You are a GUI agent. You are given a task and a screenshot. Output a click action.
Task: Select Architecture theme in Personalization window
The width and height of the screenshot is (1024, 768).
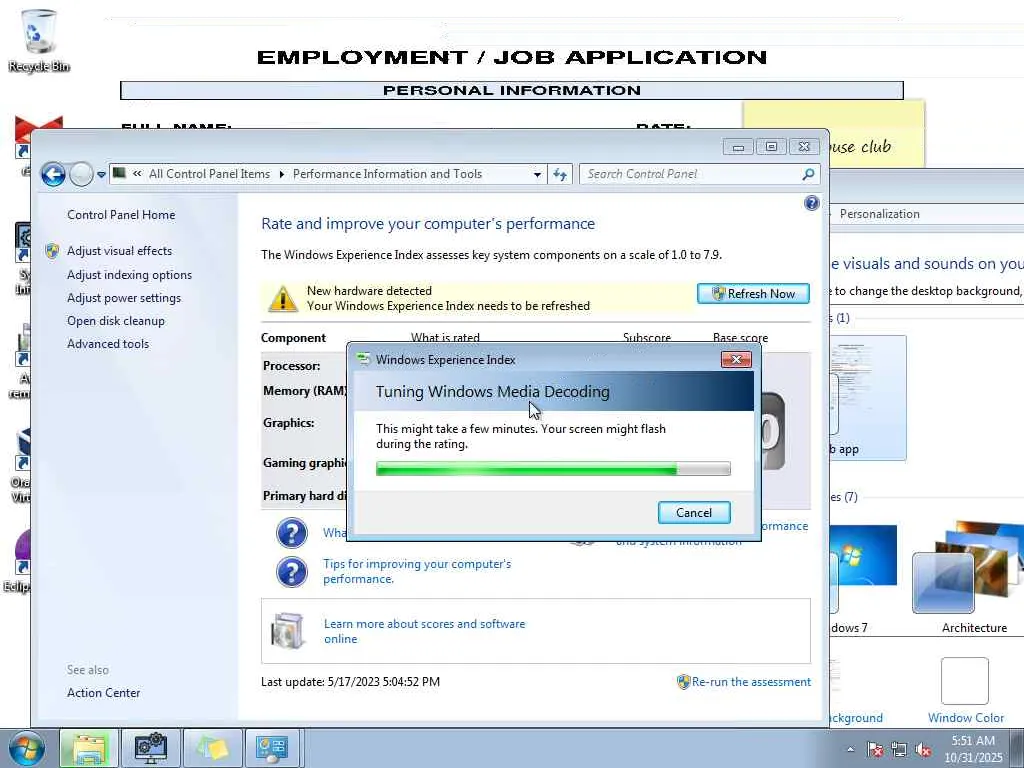pyautogui.click(x=968, y=578)
